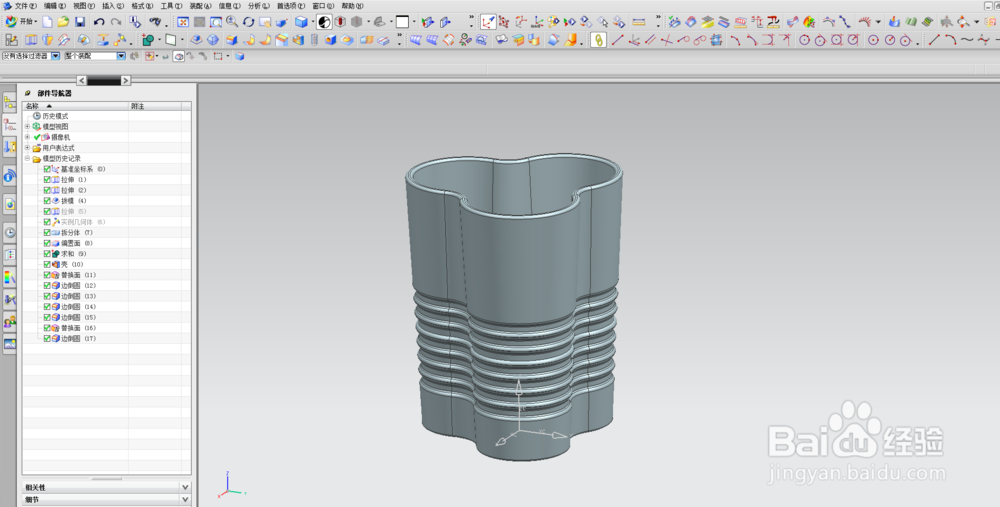The height and width of the screenshot is (507, 1000).
Task: Save the part with the floppy icon
Action: click(80, 22)
